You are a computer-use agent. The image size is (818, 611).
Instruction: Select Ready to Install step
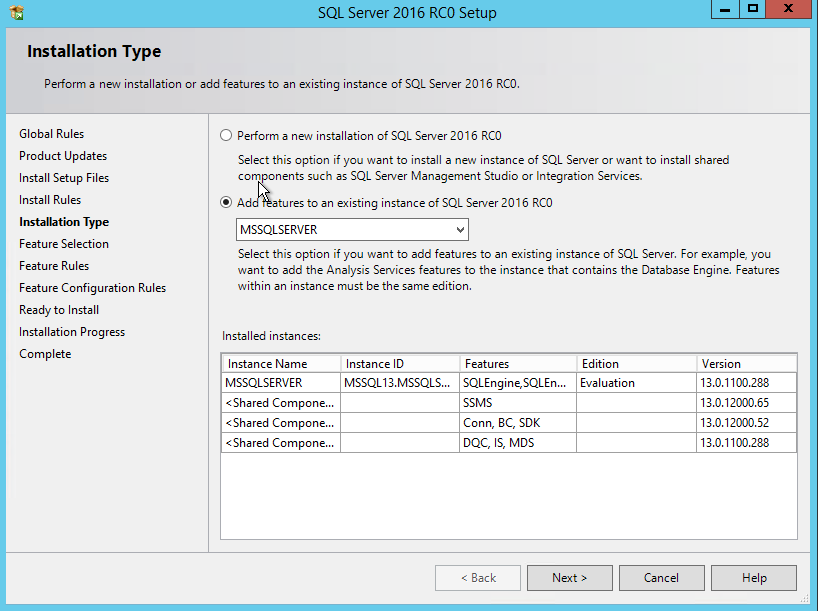(x=59, y=310)
